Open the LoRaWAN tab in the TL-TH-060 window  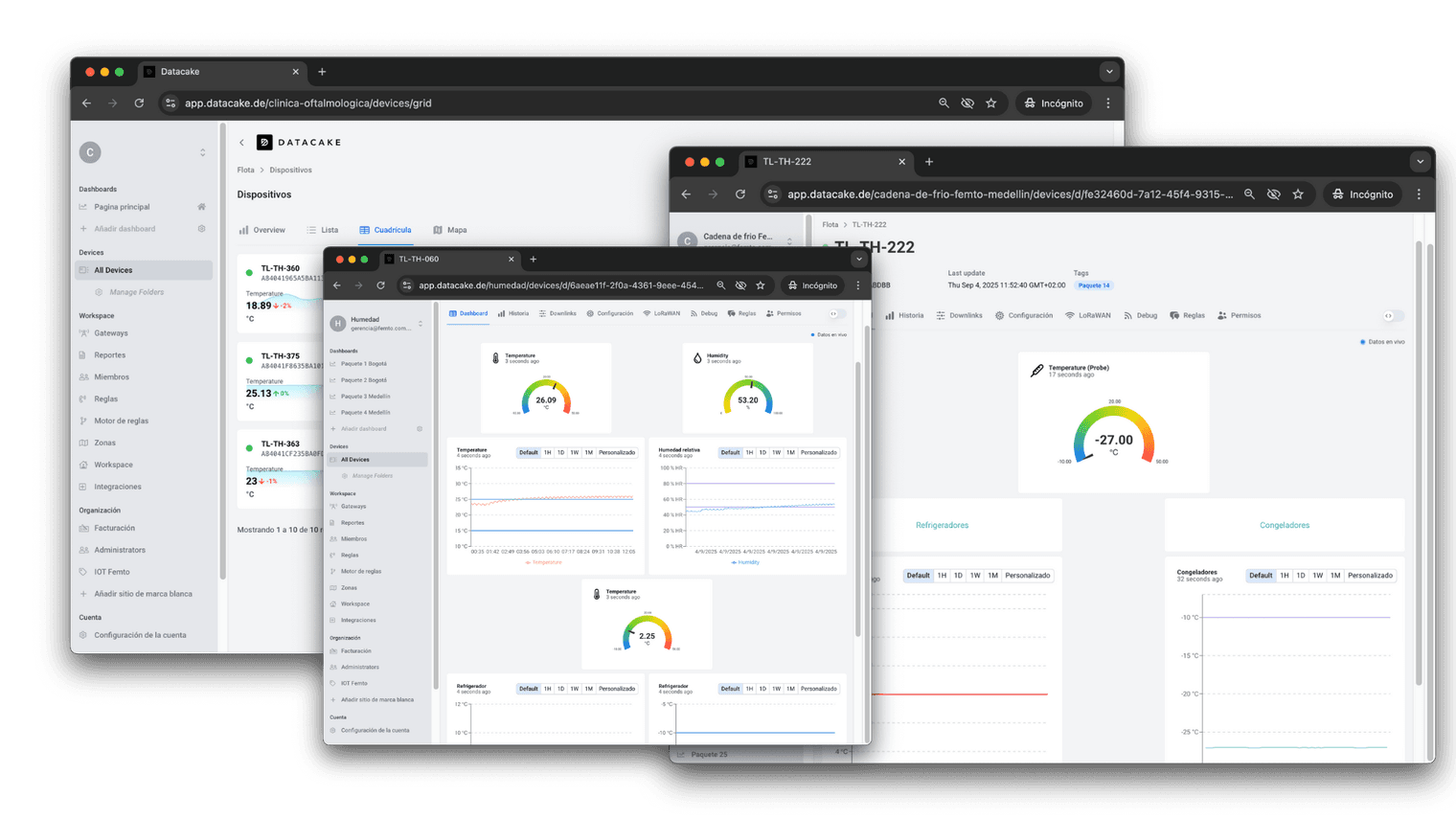pyautogui.click(x=662, y=313)
